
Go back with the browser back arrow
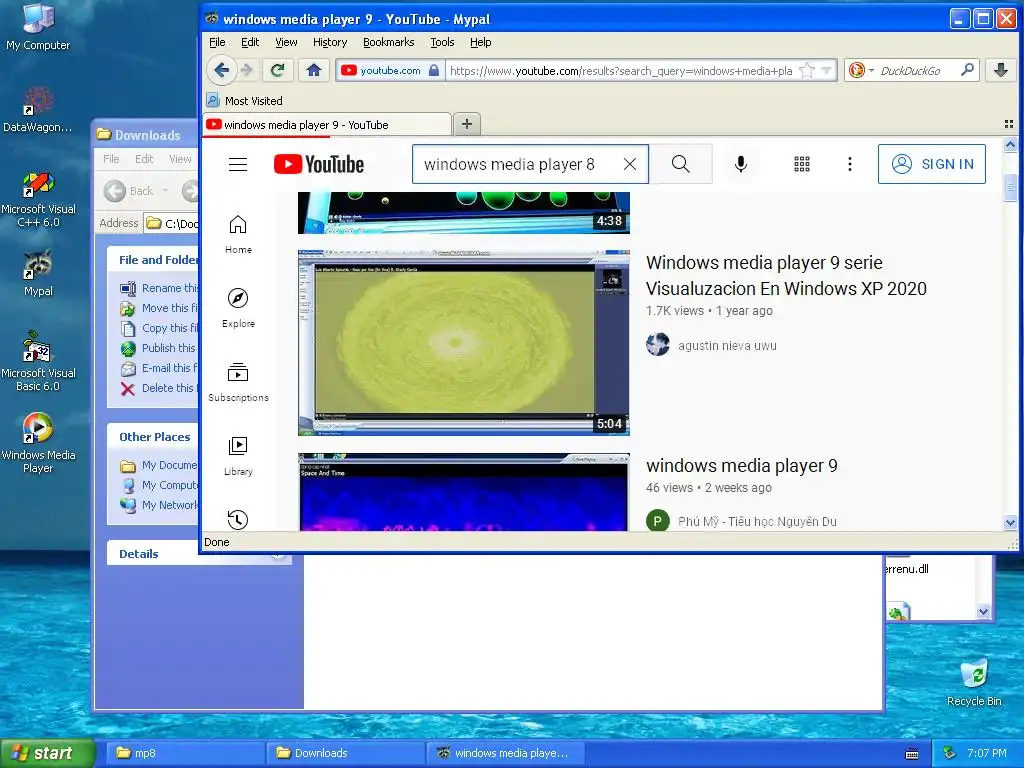[x=221, y=70]
